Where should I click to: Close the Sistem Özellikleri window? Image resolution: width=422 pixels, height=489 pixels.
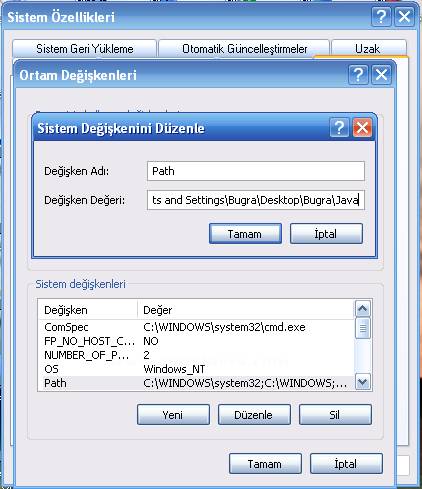[x=404, y=16]
